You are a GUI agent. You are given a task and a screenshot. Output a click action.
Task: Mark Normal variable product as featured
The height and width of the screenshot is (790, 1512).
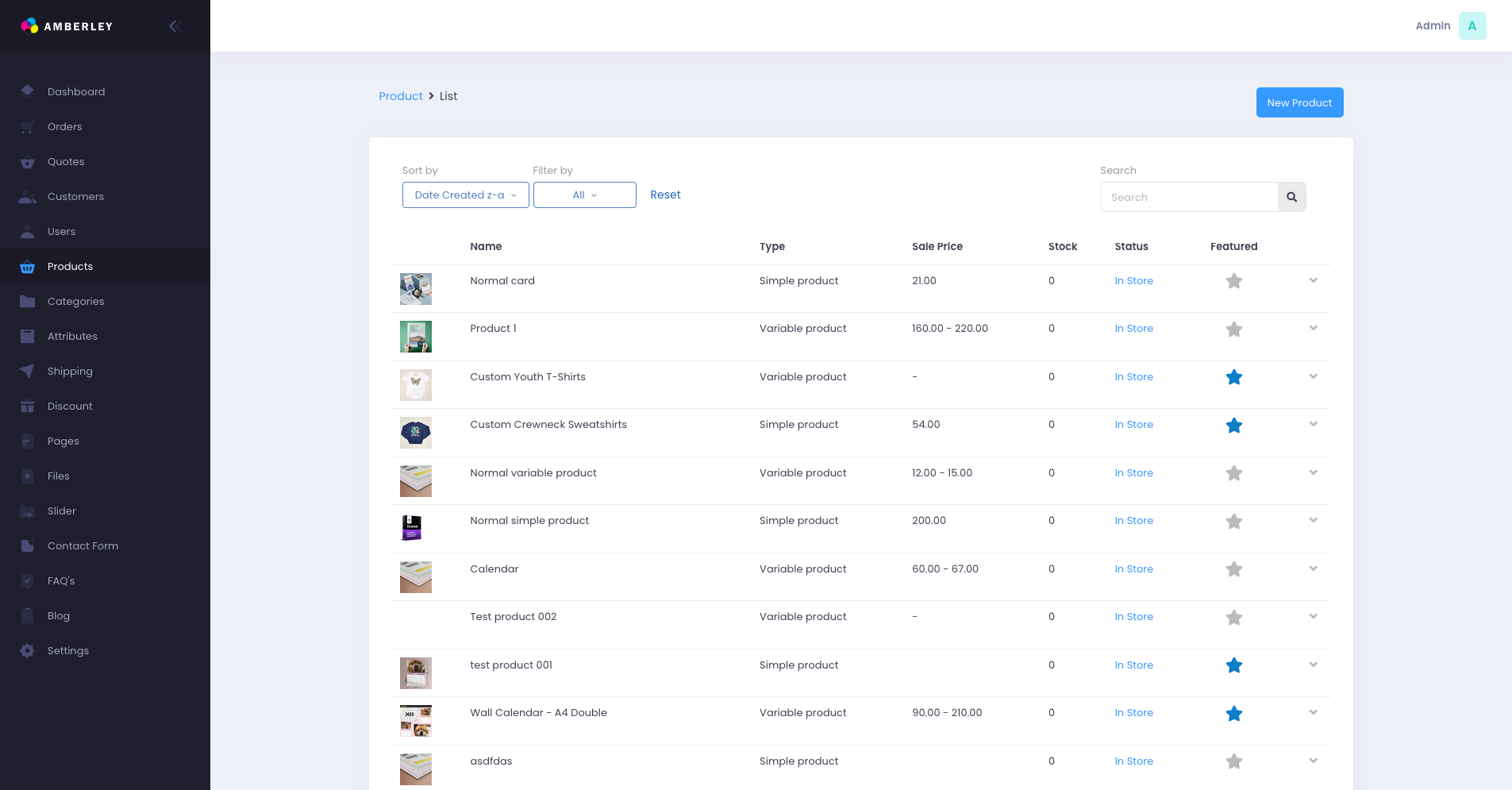click(x=1233, y=472)
